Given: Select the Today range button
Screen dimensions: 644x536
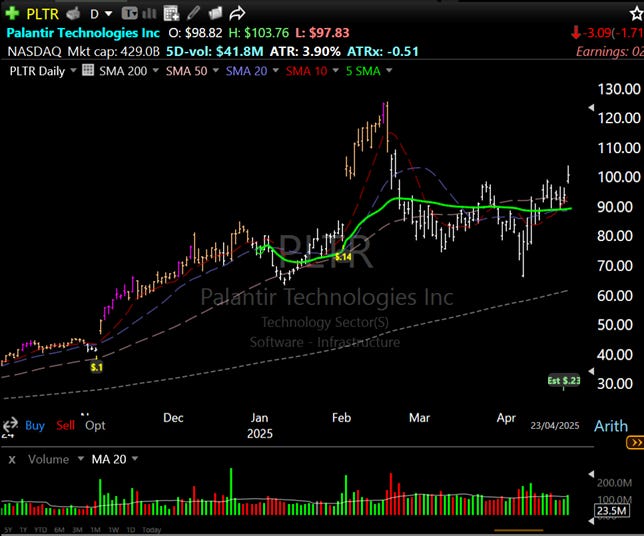Looking at the screenshot, I should [152, 530].
